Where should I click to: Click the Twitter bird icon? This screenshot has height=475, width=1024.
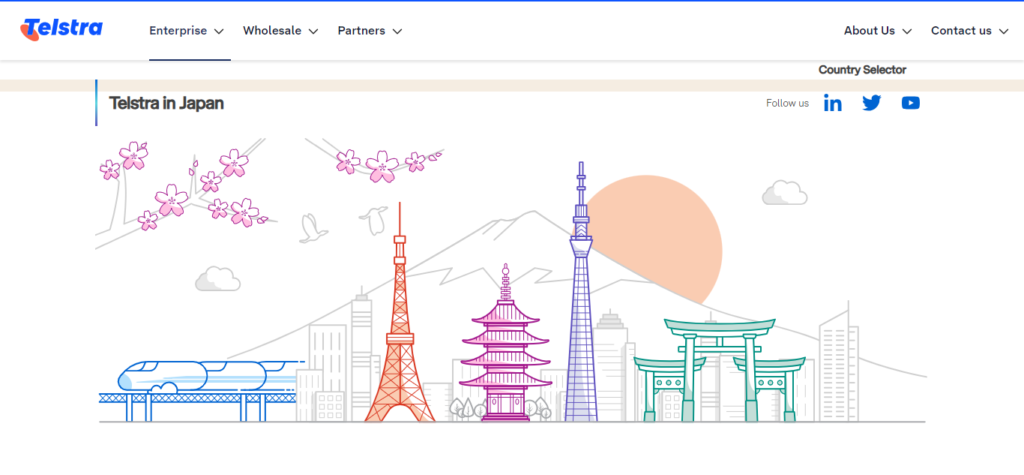(871, 103)
